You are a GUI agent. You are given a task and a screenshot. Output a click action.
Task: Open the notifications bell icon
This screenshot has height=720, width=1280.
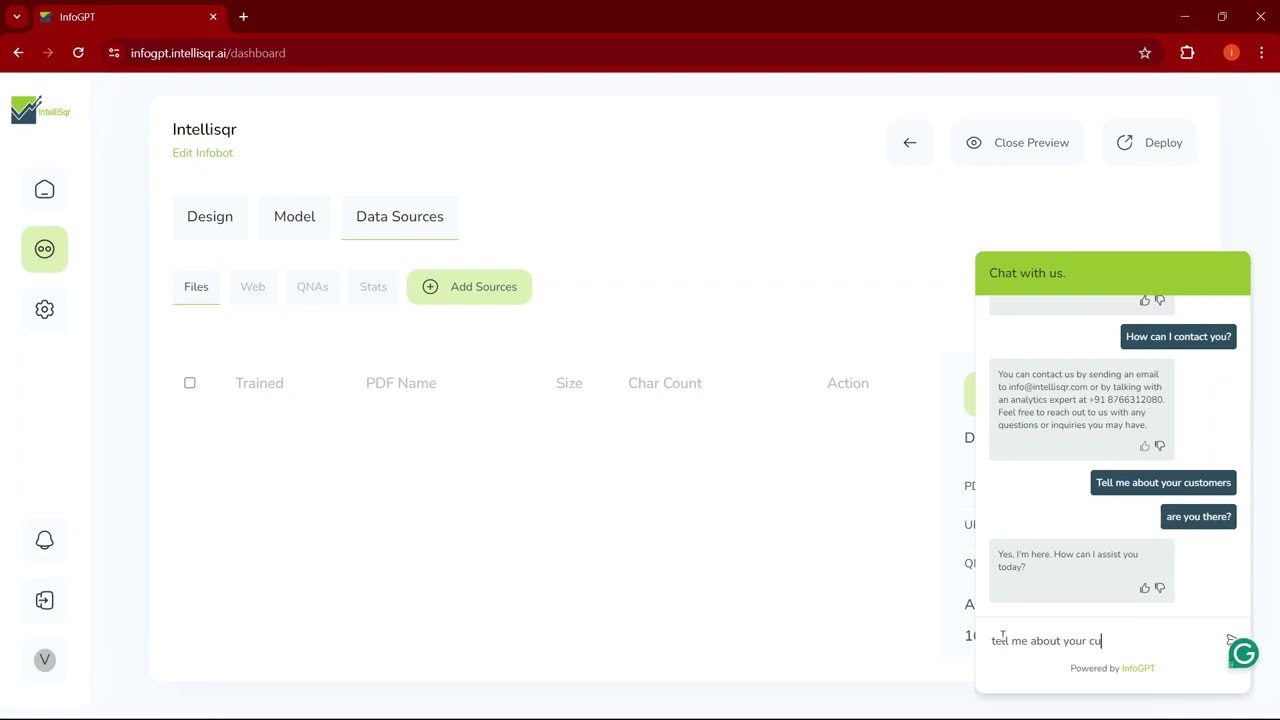pyautogui.click(x=44, y=540)
